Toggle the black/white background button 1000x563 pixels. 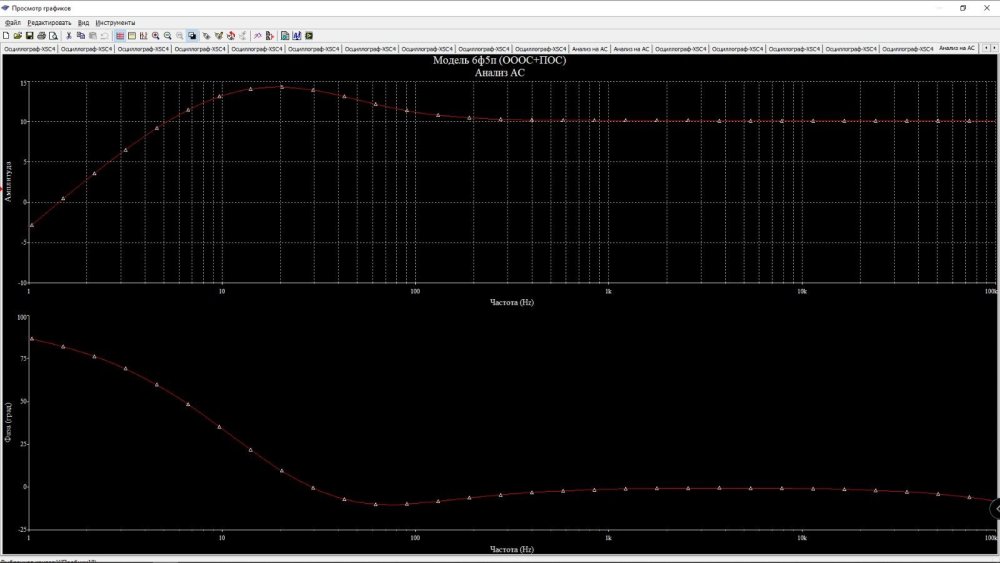[x=192, y=35]
